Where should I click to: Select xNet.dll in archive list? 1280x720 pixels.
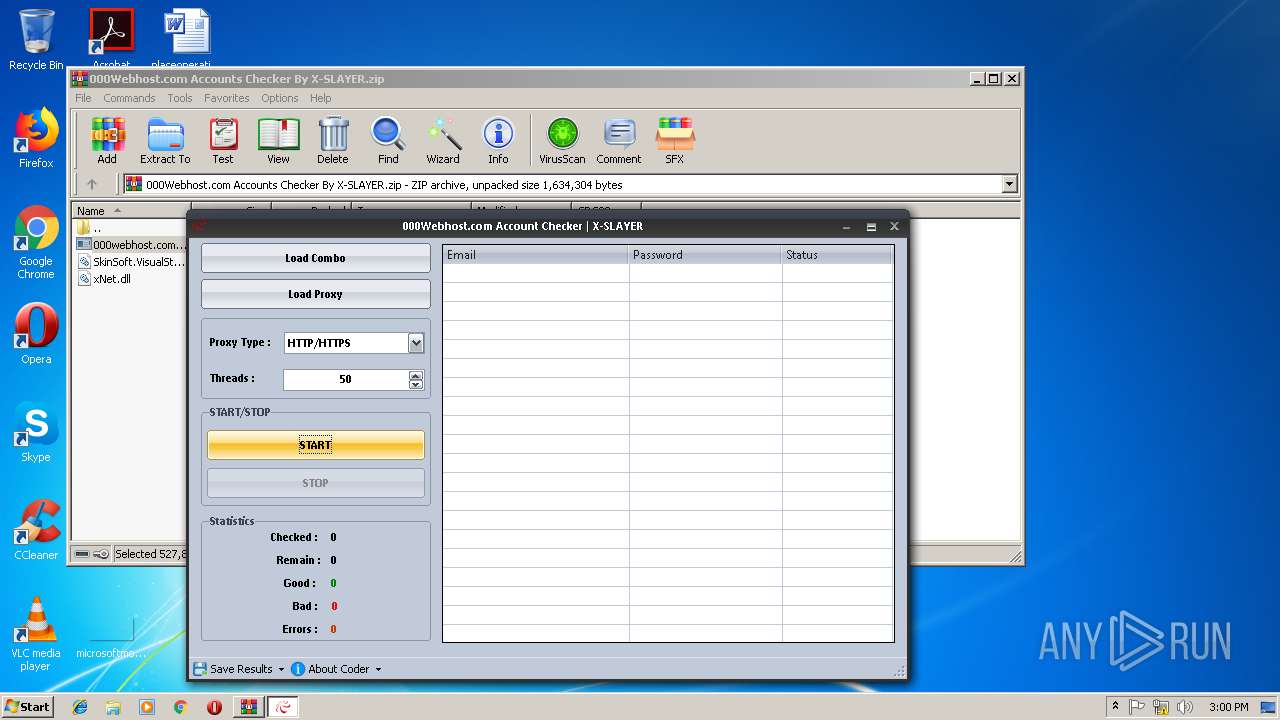click(x=105, y=279)
